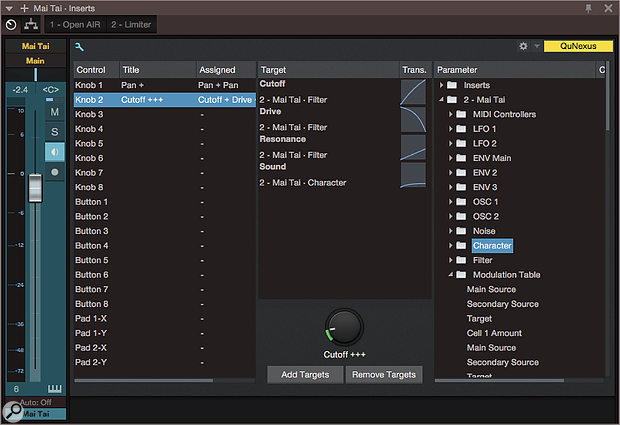Screen dimensions: 620x425
Task: Toggle automation mode Auto: Off
Action: [36, 402]
